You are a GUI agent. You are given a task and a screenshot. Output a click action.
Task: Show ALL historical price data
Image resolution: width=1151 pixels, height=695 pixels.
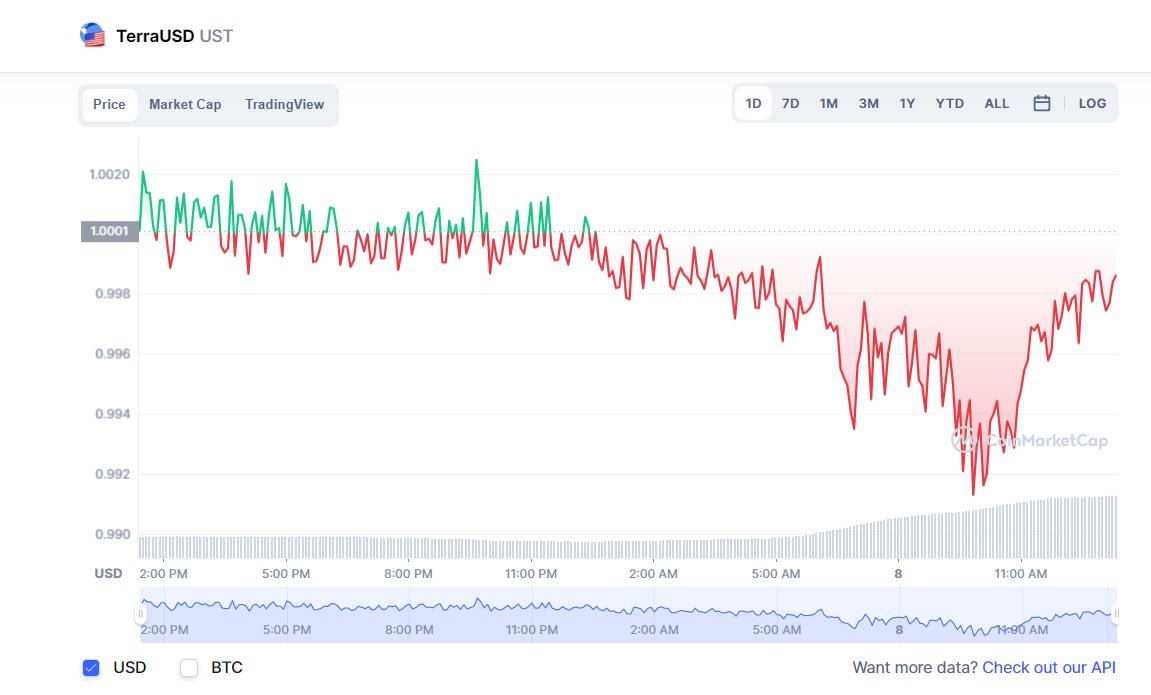[997, 103]
